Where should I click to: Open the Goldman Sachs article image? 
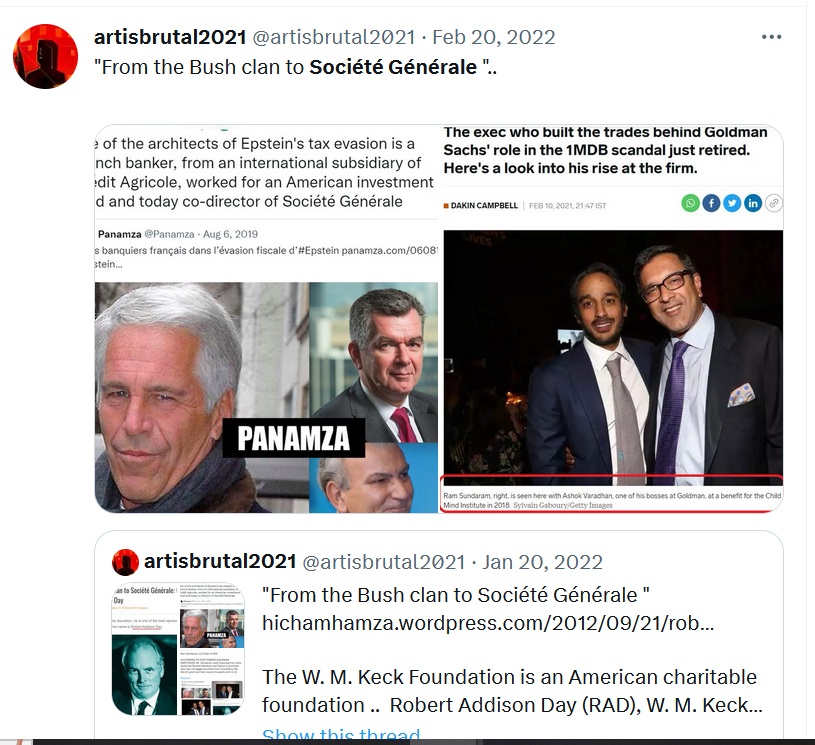(x=612, y=319)
